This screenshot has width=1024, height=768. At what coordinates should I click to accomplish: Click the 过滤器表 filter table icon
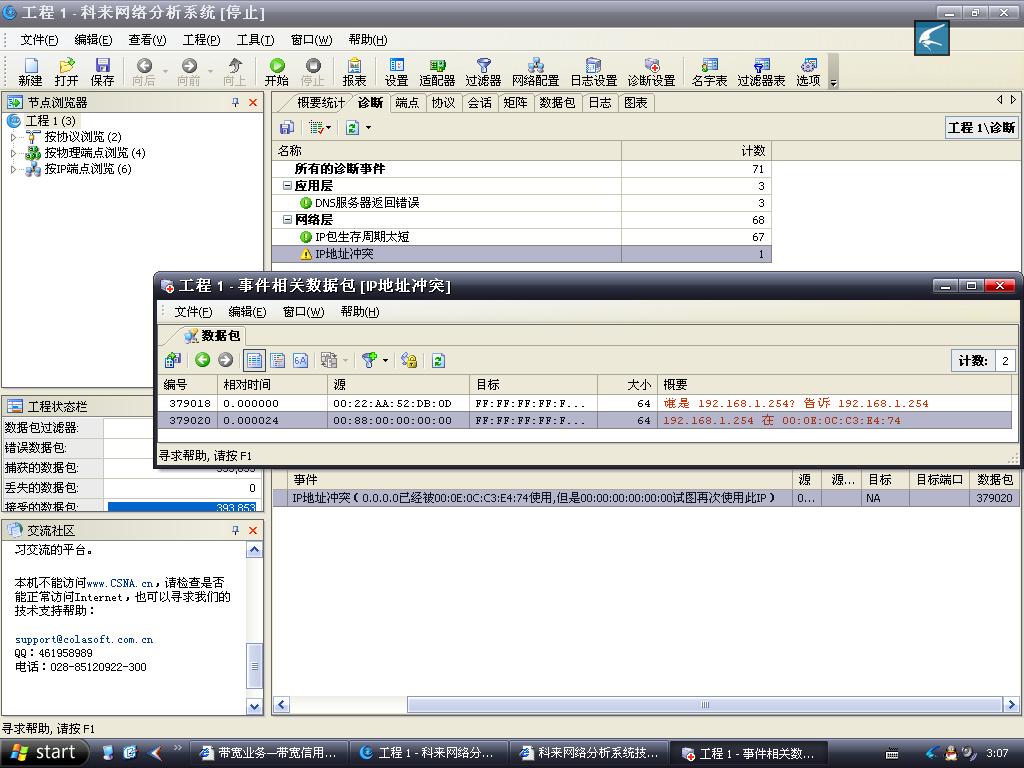pos(761,71)
